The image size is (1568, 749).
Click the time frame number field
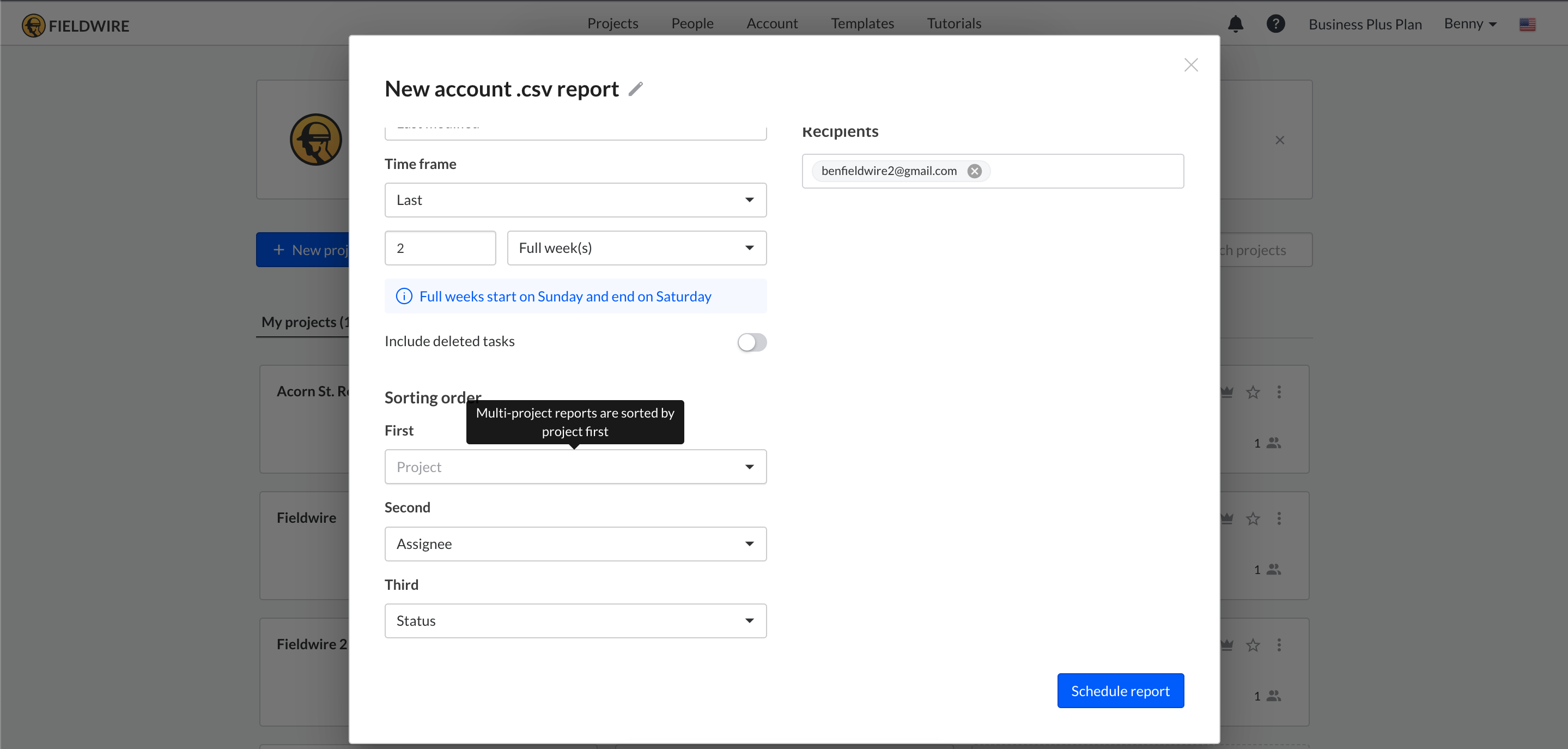[x=440, y=248]
